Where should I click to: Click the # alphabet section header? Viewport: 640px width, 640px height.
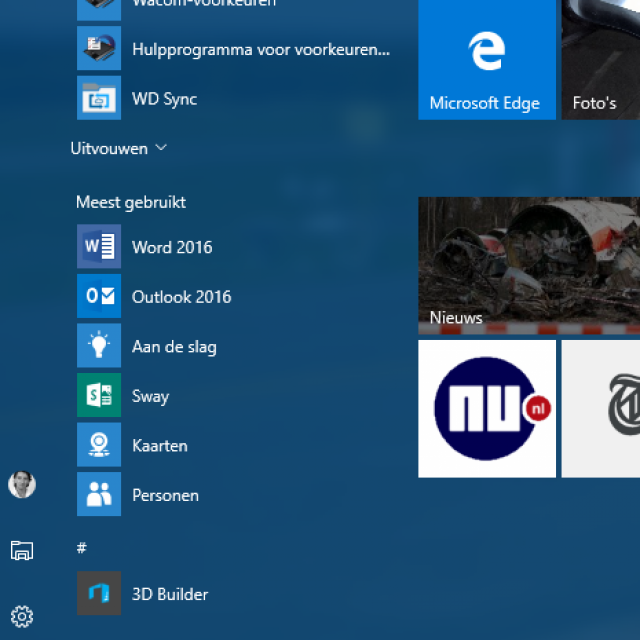pos(82,547)
